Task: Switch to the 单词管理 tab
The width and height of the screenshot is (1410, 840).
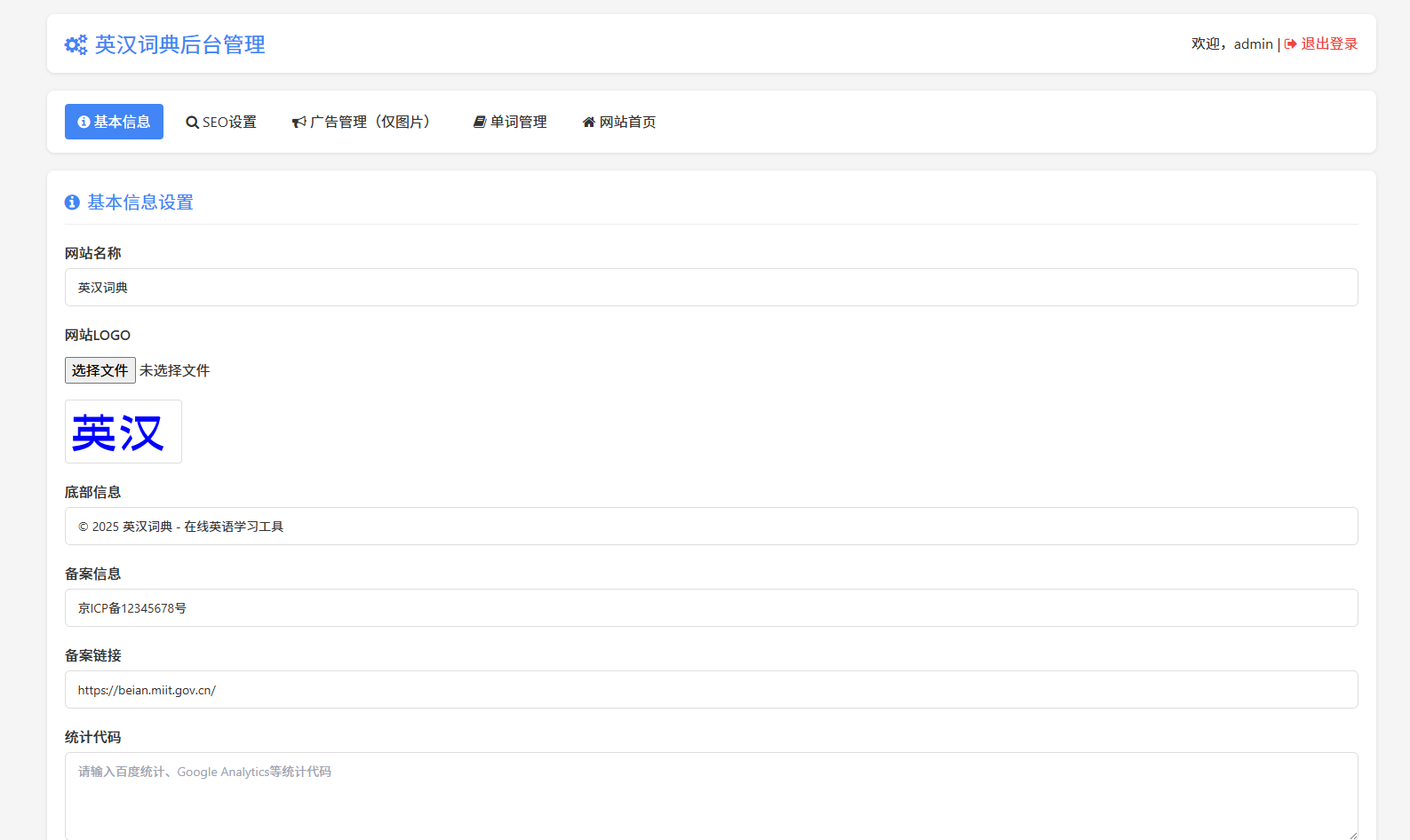Action: pos(510,123)
